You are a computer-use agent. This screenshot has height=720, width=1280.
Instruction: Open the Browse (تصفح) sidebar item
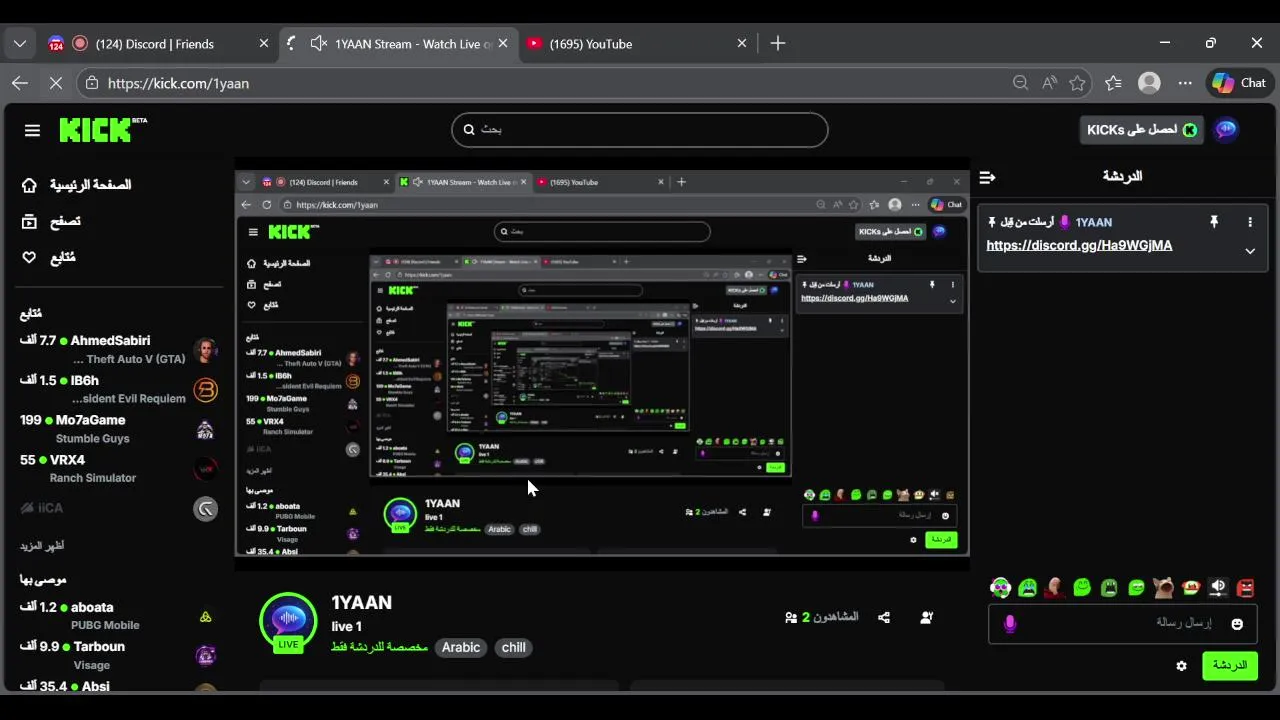point(52,221)
